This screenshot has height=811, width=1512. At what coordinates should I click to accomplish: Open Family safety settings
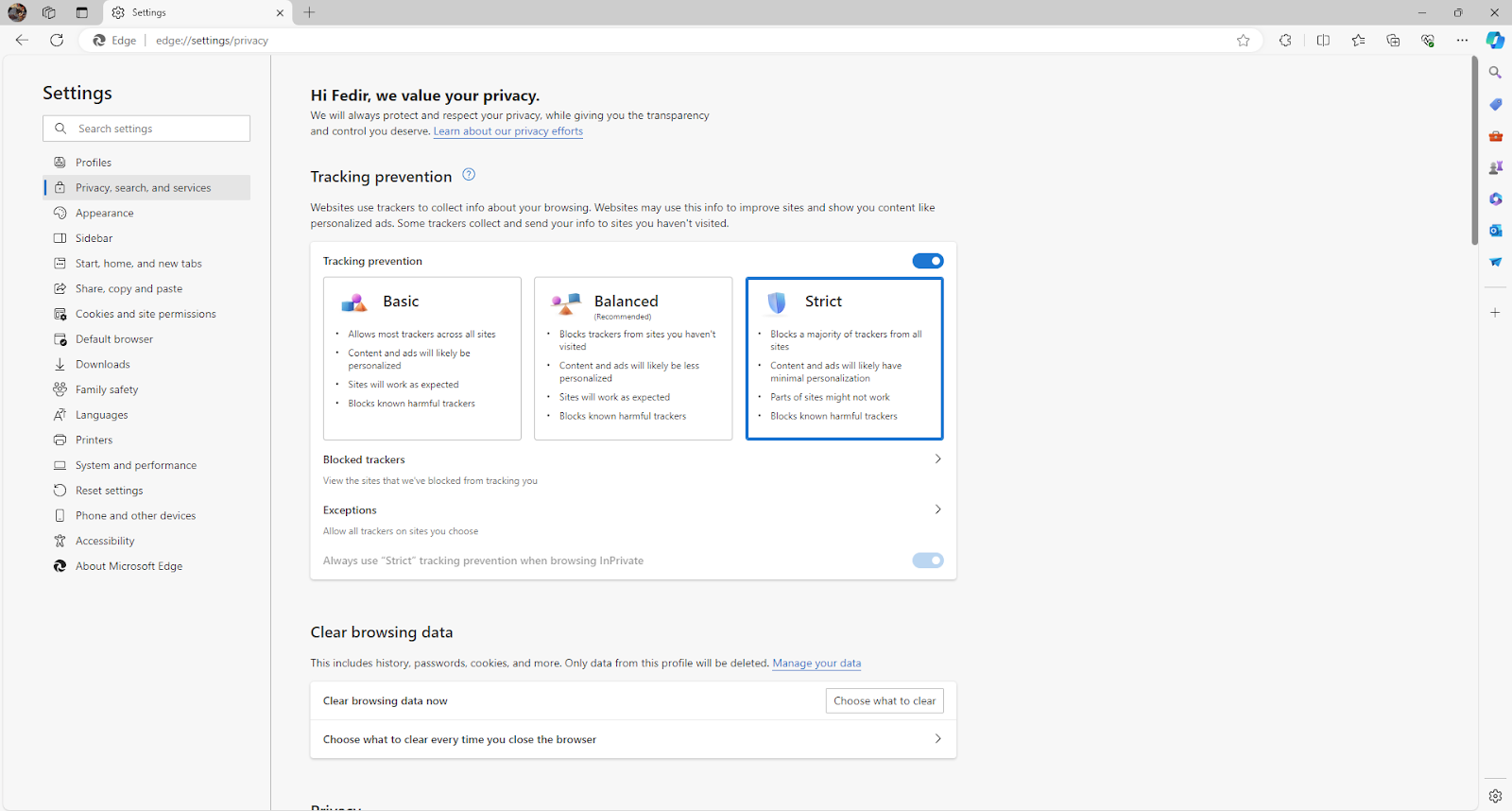(x=146, y=389)
